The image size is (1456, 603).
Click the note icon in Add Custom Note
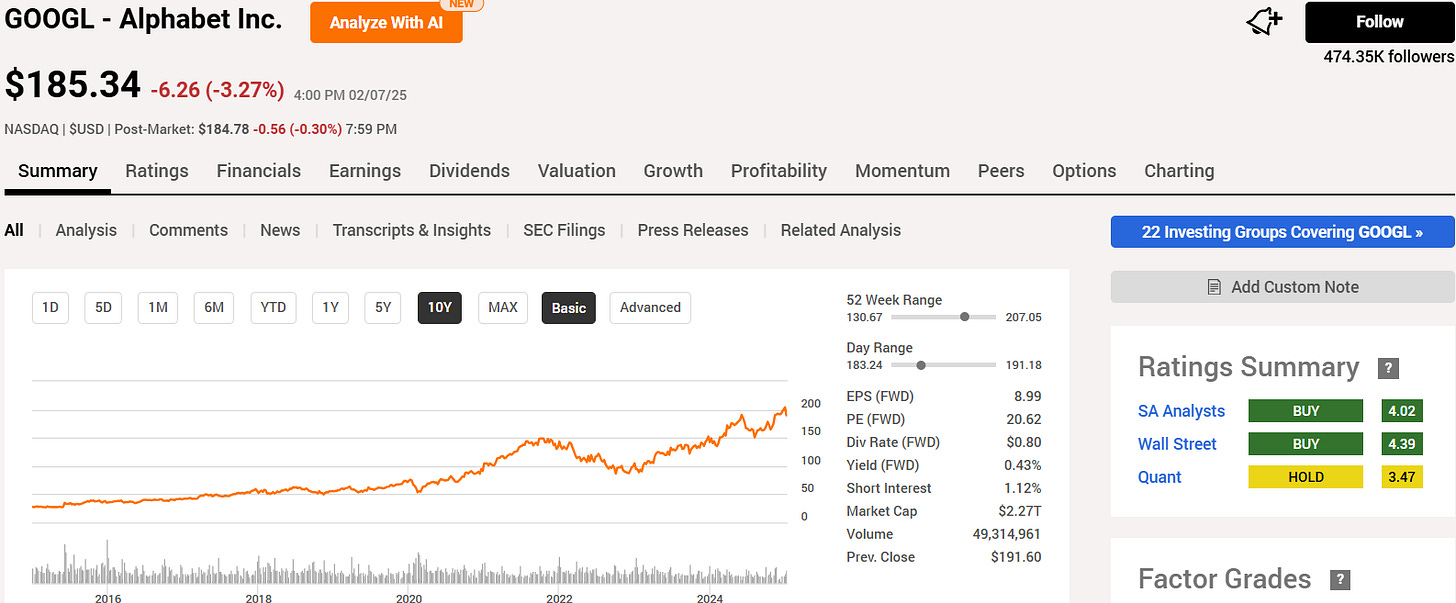(x=1214, y=287)
